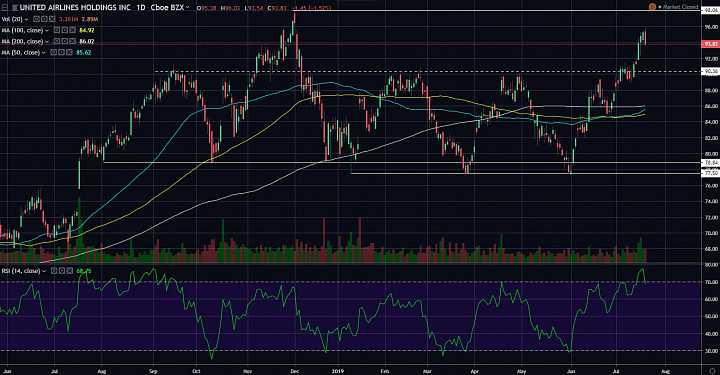Toggle visibility of the RSI (14, close) pane
The image size is (720, 375).
(54, 271)
